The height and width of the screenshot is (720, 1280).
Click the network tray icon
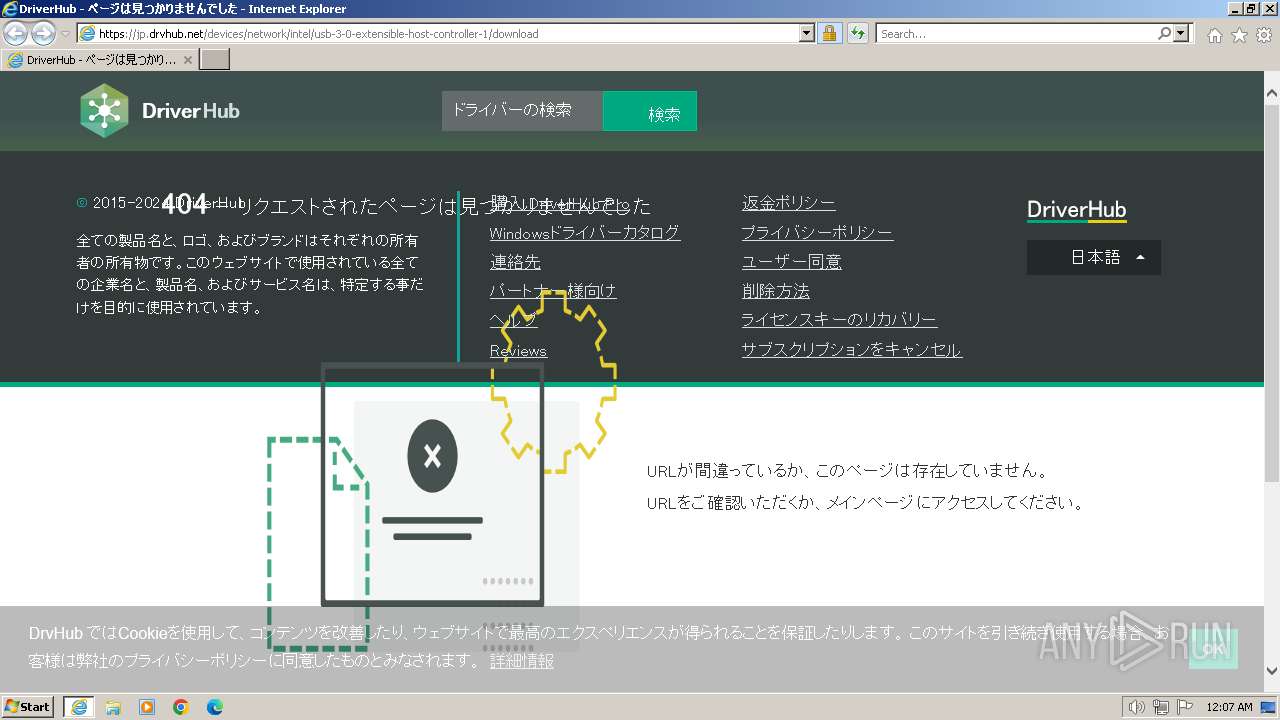1161,707
